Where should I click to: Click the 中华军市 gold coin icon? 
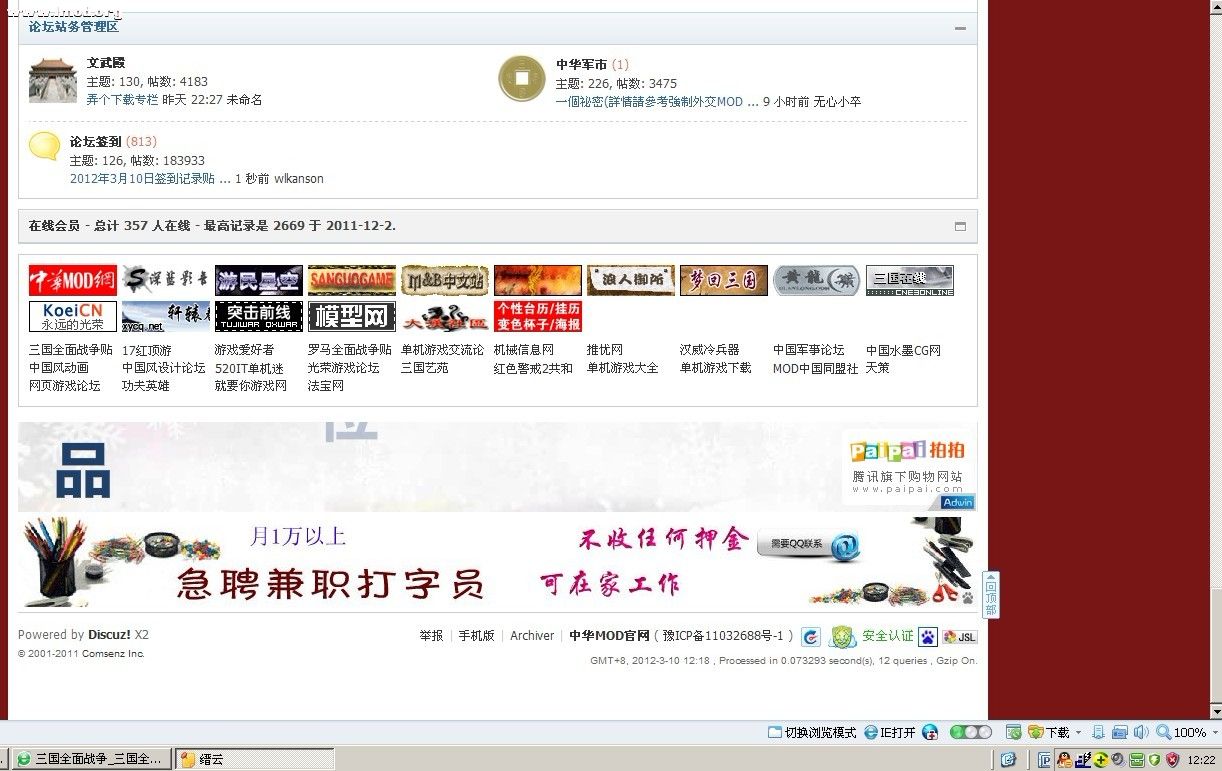coord(521,79)
